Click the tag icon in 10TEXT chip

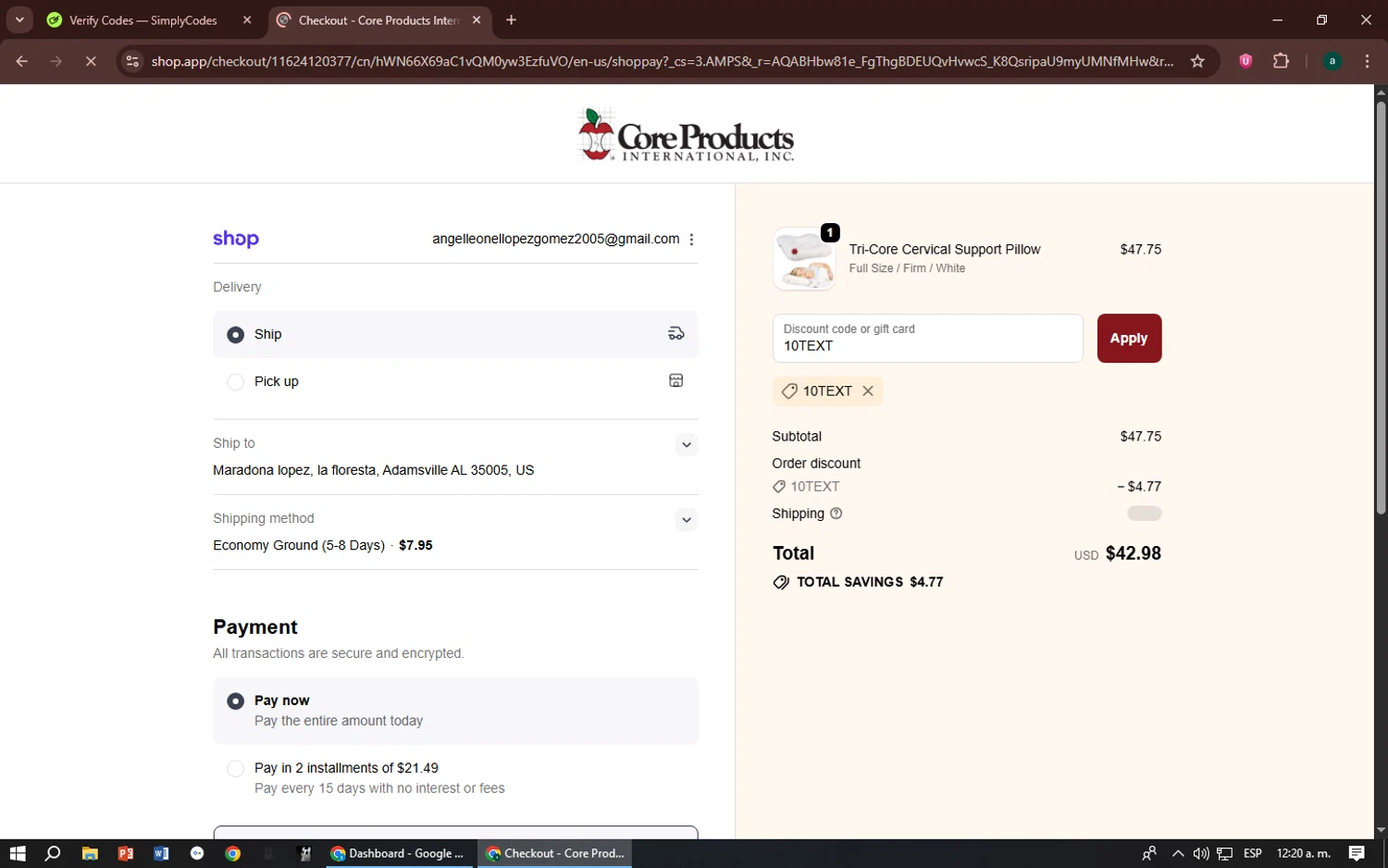[x=789, y=391]
